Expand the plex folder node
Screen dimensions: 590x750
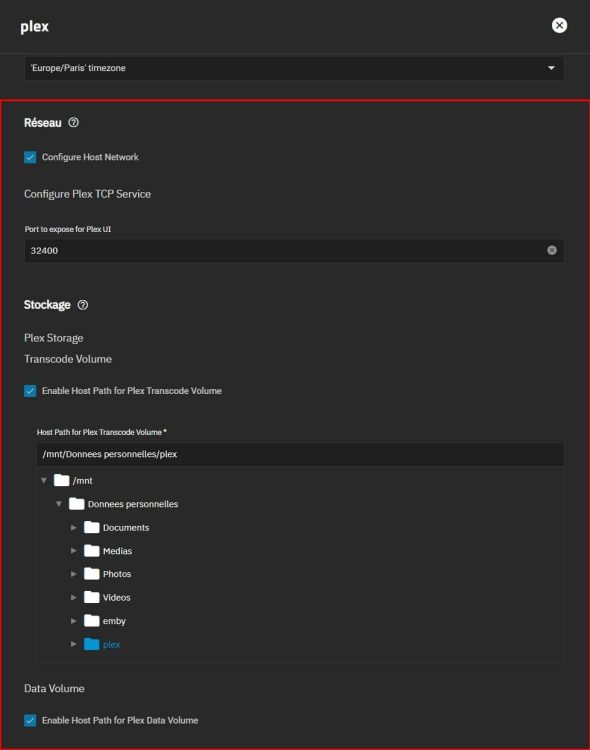pyautogui.click(x=74, y=644)
